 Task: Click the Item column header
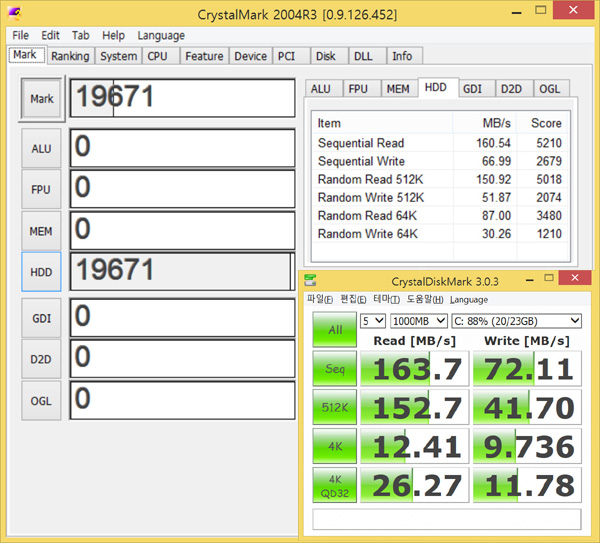(x=382, y=123)
